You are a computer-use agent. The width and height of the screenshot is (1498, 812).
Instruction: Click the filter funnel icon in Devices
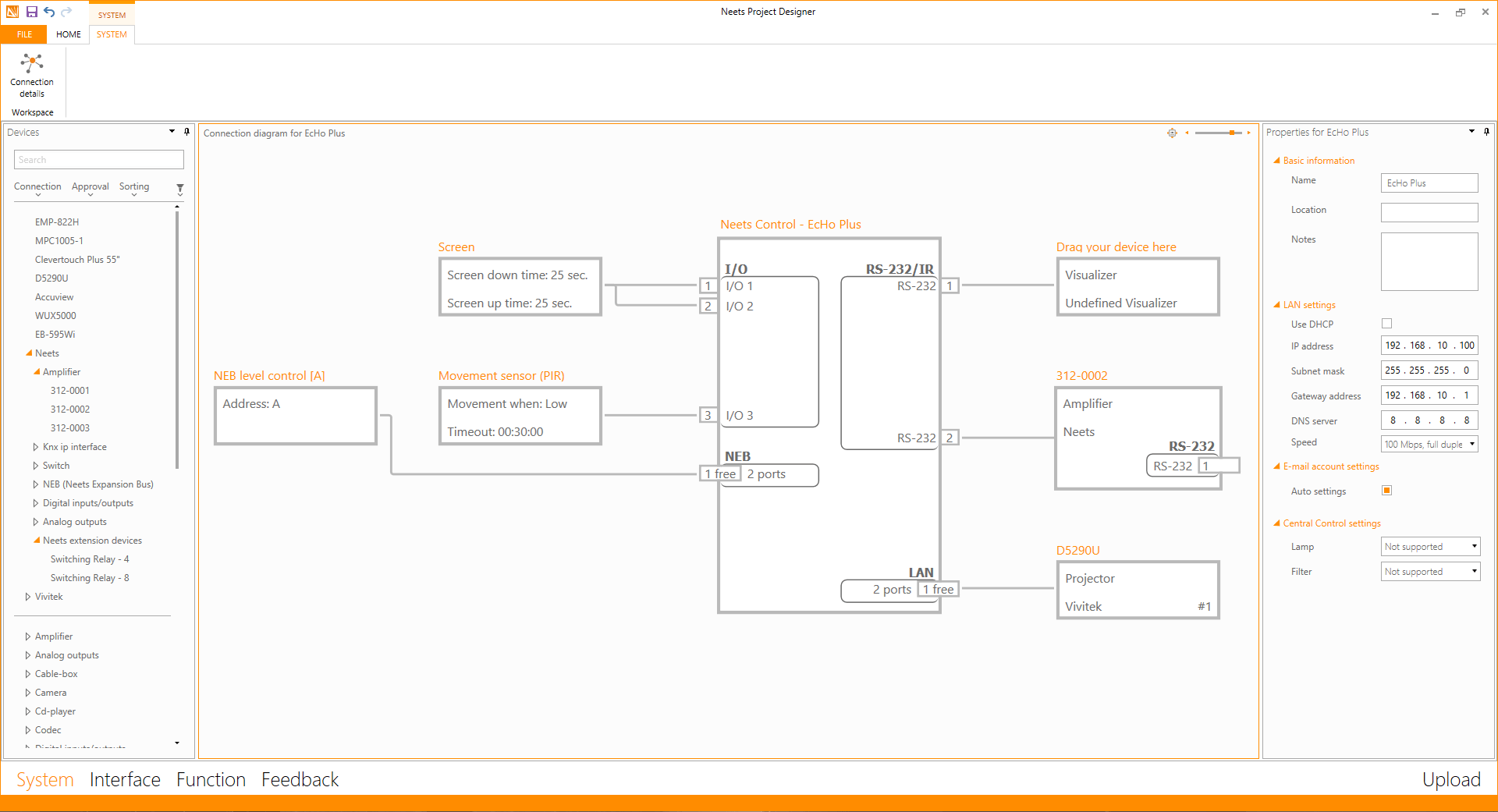(180, 189)
